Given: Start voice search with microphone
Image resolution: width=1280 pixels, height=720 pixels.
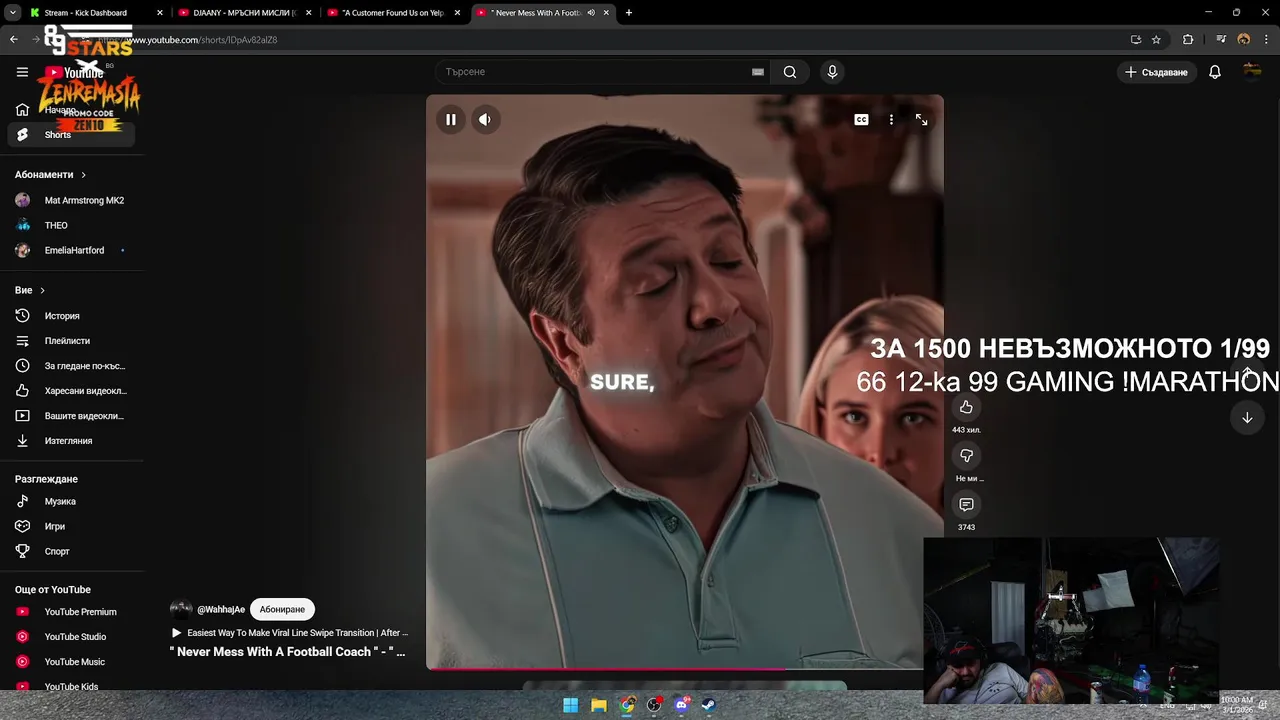Looking at the screenshot, I should tap(832, 72).
